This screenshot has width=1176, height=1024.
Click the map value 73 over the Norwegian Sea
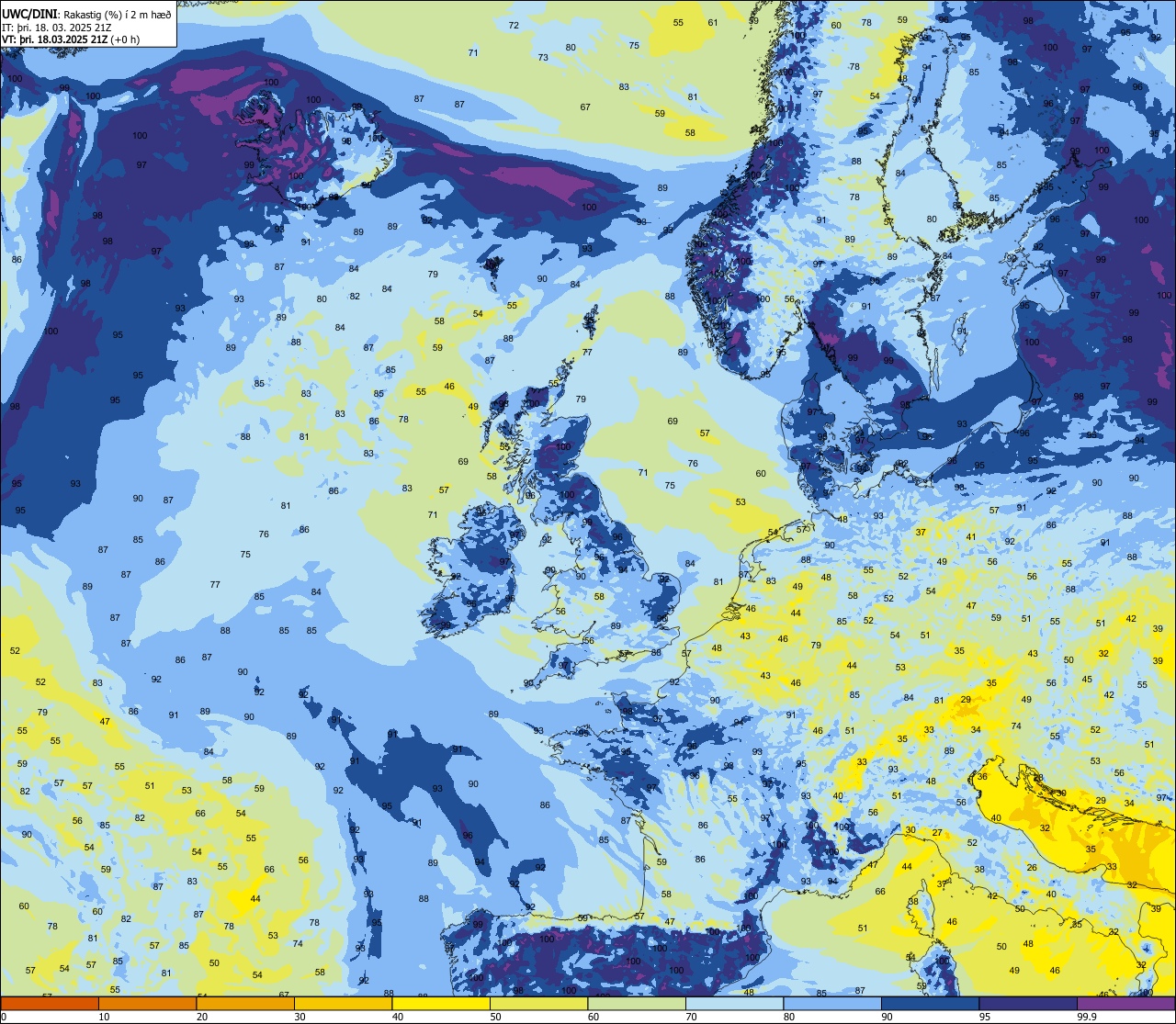[543, 57]
